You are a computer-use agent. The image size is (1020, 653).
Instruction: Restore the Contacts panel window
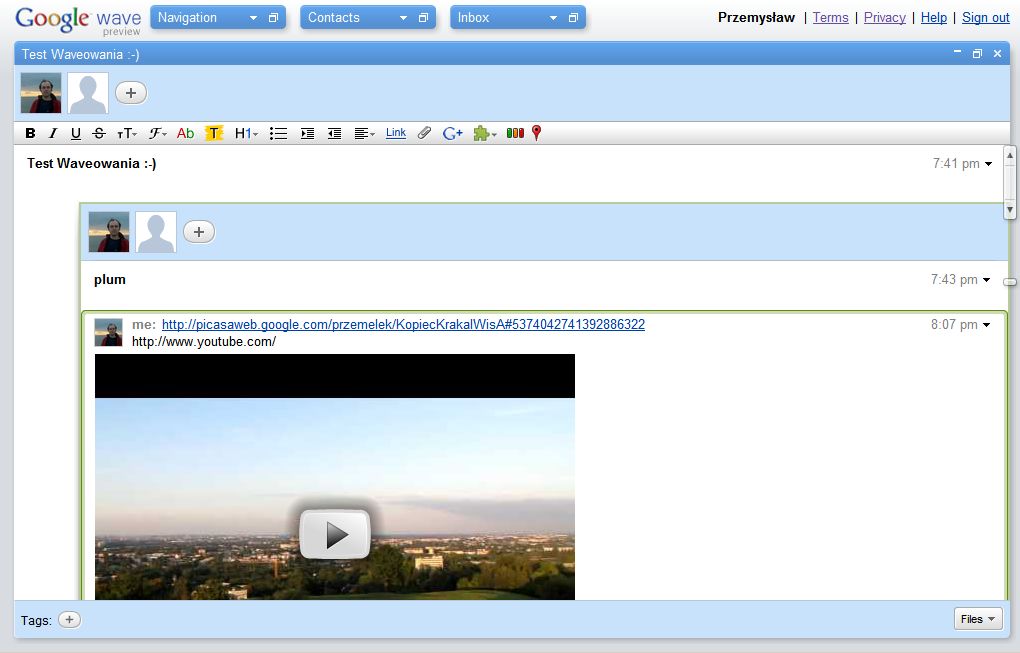423,18
